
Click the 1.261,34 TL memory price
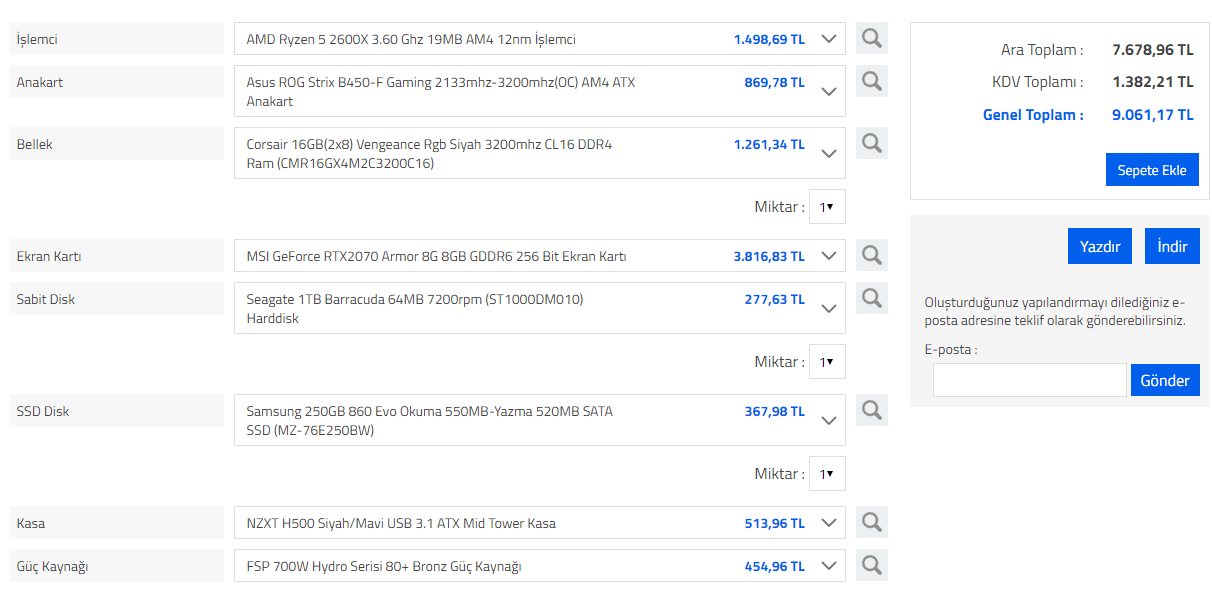(x=769, y=144)
